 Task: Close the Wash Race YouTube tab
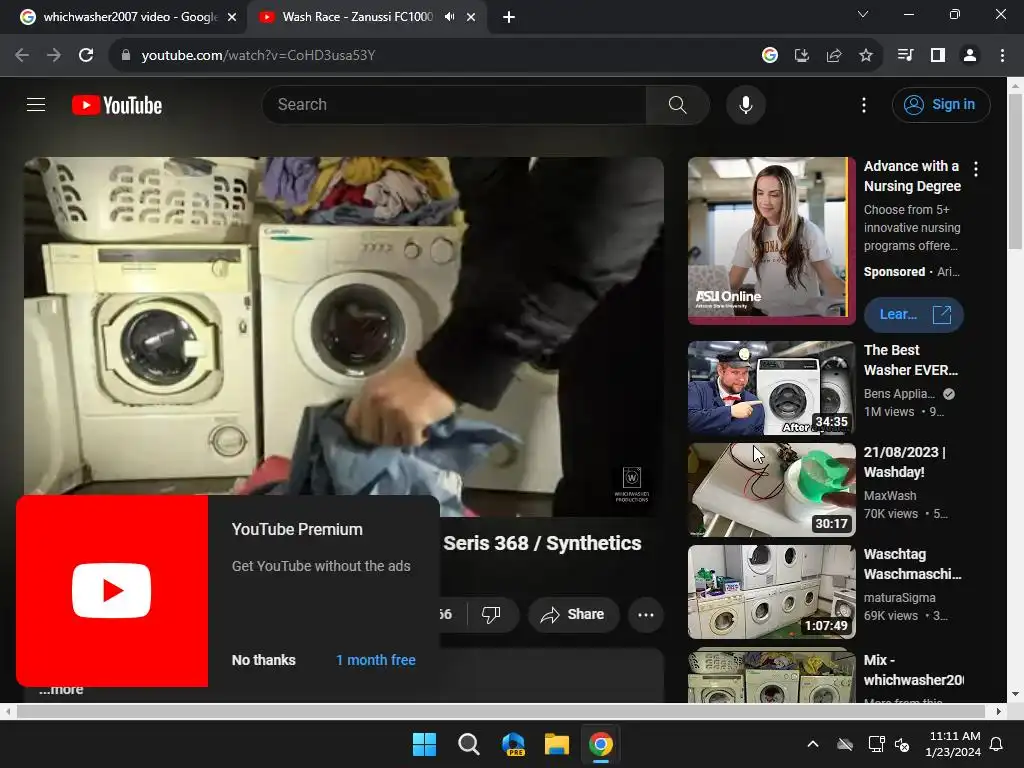pos(471,18)
